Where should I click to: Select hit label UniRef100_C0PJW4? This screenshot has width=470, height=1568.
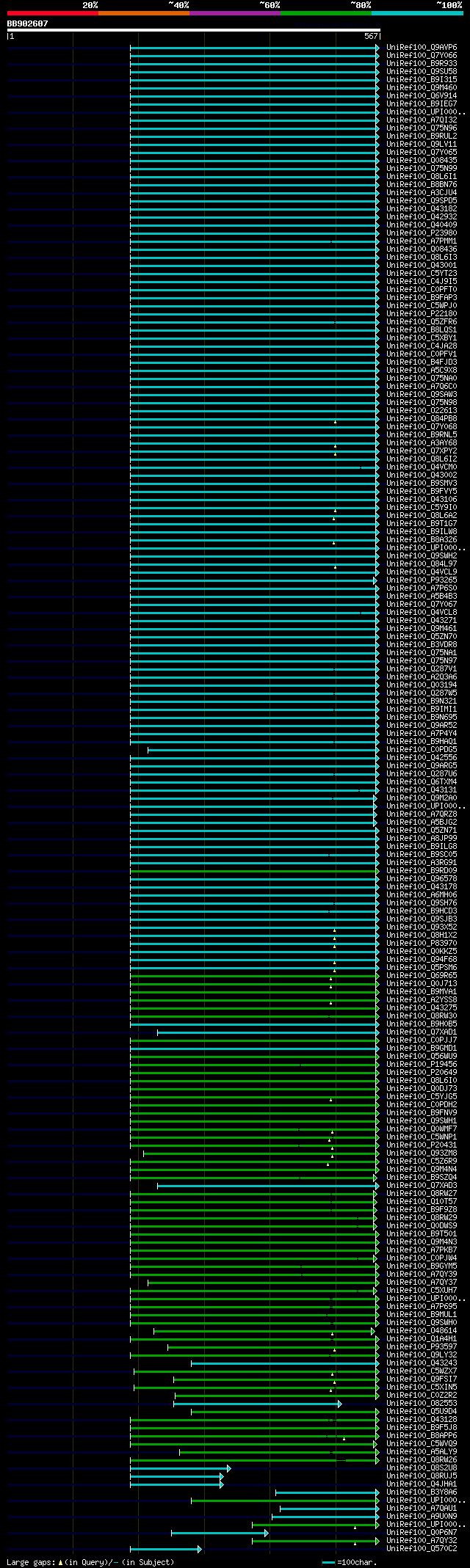tap(422, 1258)
